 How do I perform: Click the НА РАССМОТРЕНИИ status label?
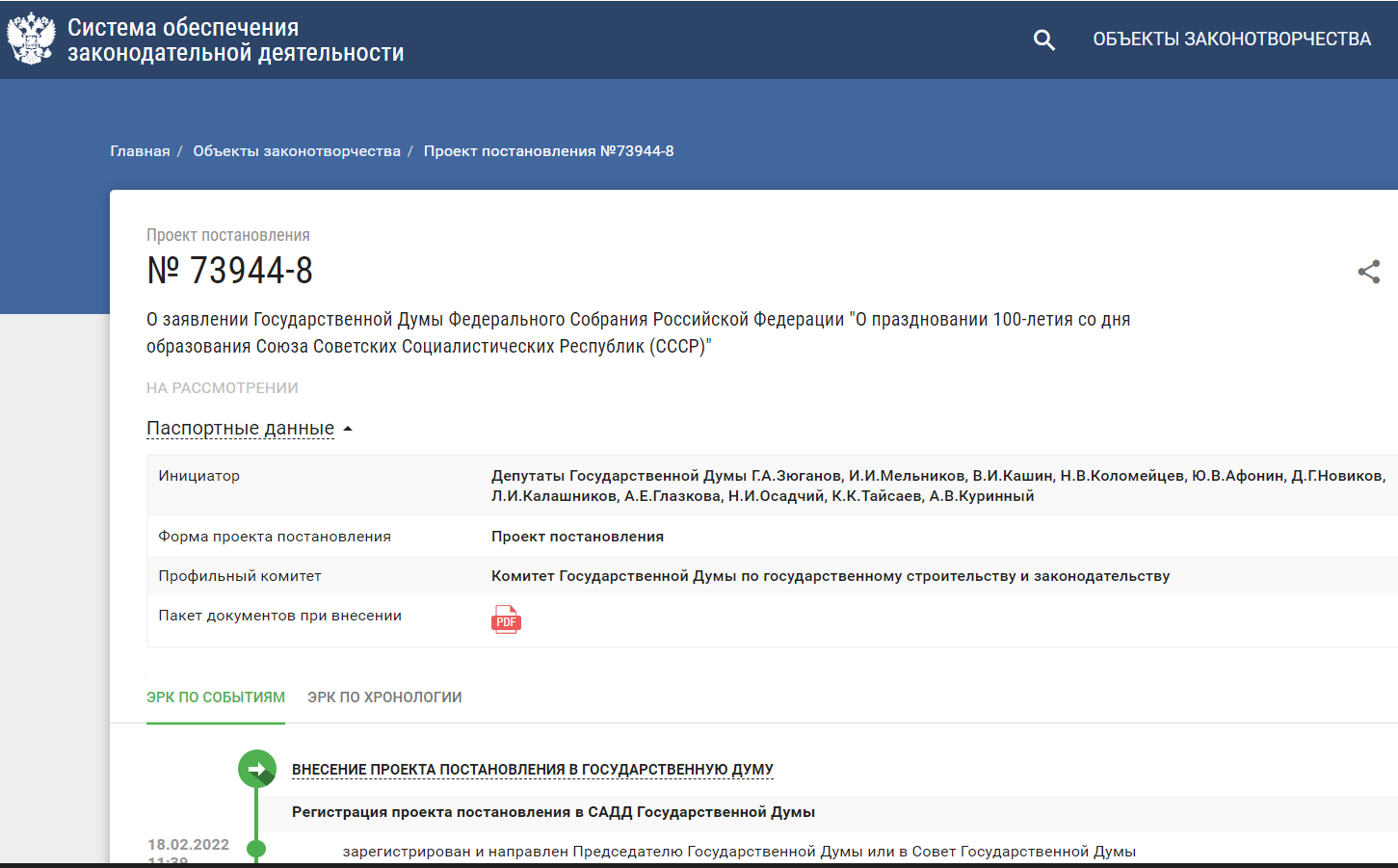click(x=223, y=388)
